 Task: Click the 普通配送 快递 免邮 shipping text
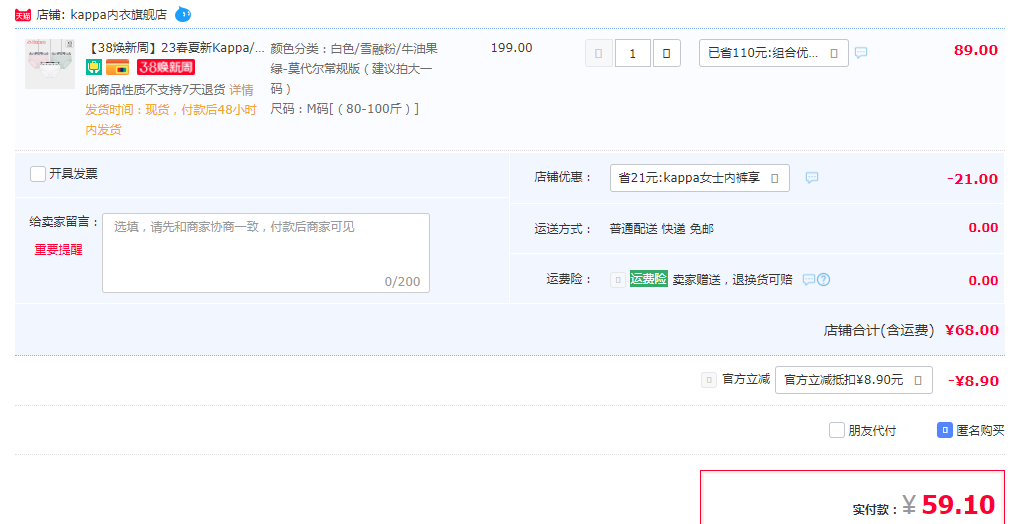pos(662,229)
